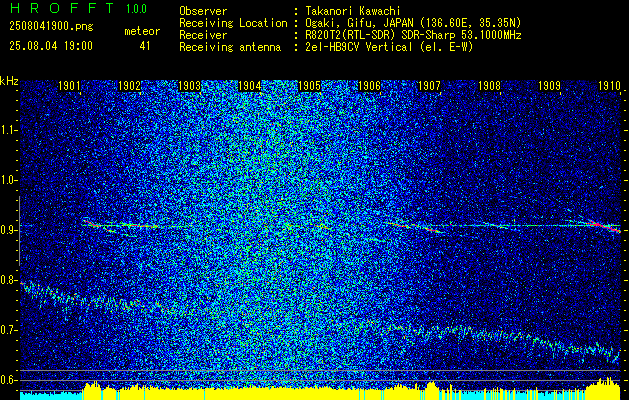Click the 1901 time marker
This screenshot has width=629, height=400.
69,85
